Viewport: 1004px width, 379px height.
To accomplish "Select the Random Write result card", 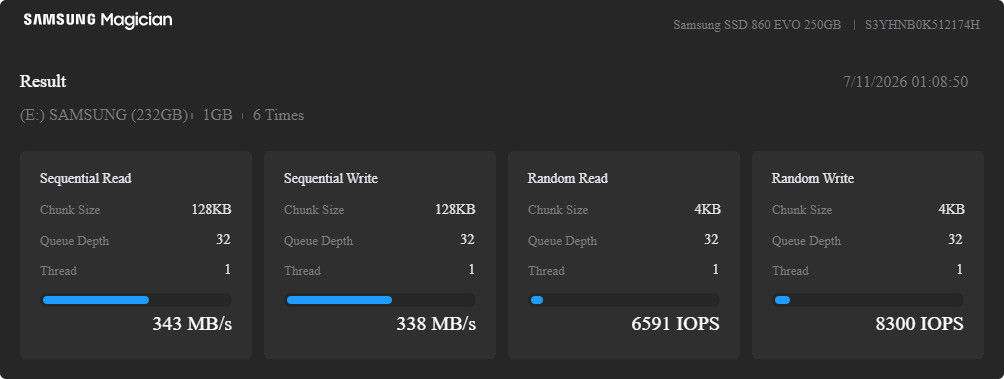I will click(x=868, y=255).
